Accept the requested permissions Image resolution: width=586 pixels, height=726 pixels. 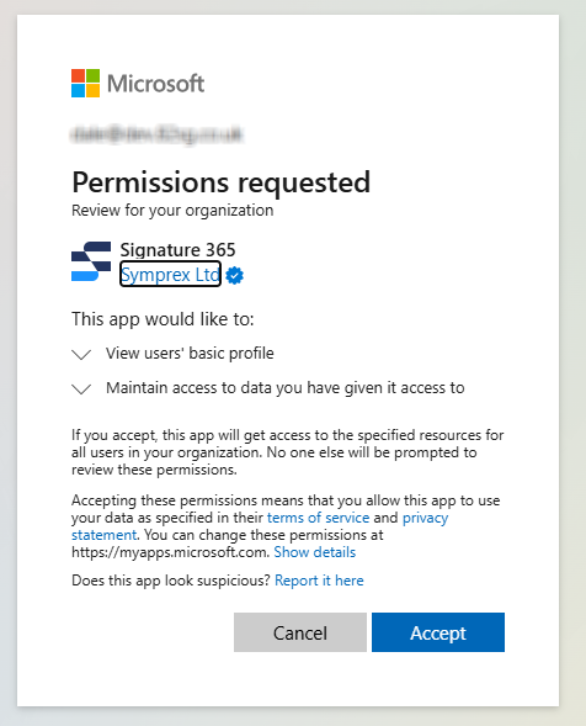(438, 632)
